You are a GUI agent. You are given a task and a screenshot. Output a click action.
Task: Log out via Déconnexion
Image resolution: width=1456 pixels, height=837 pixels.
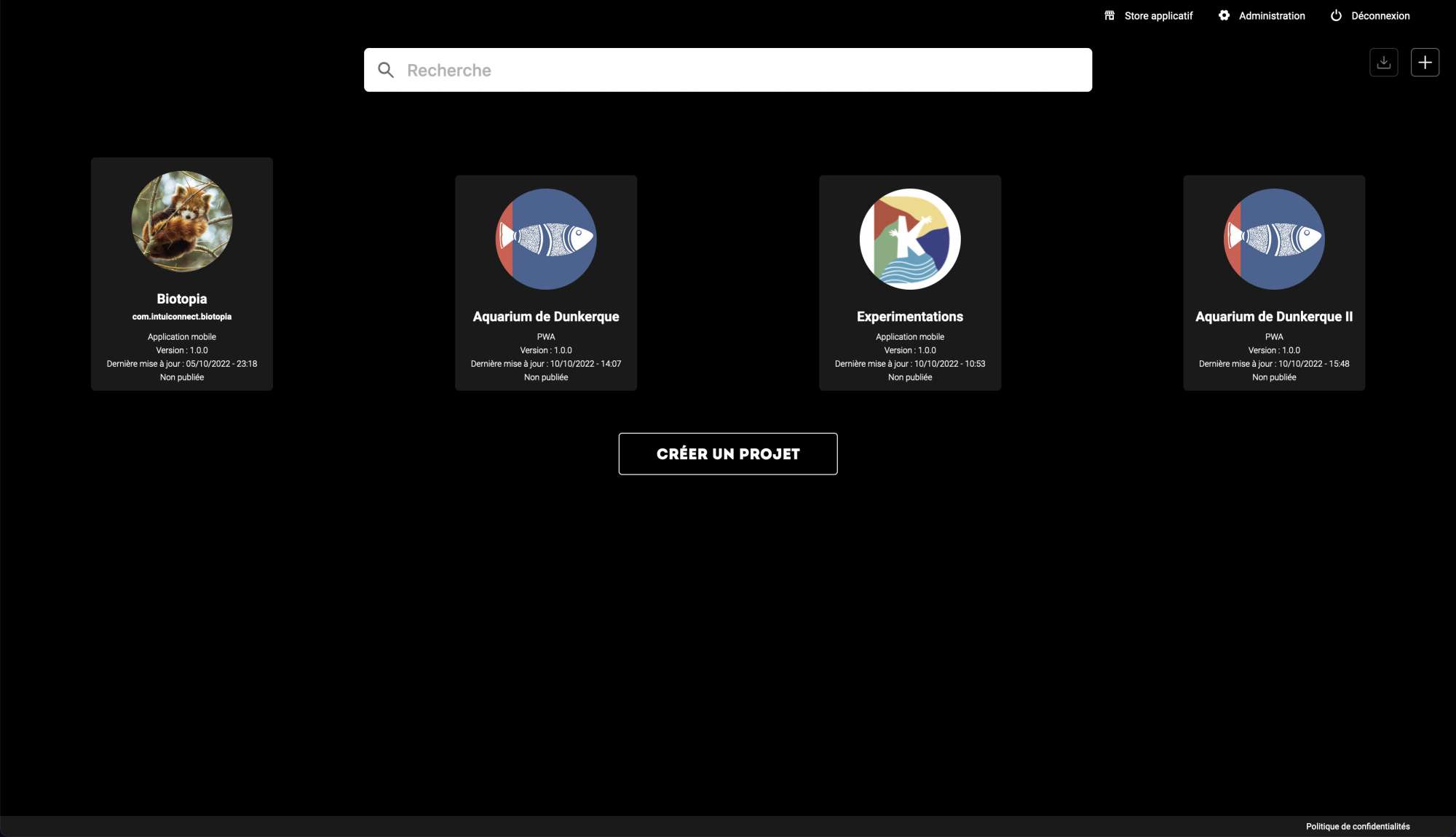1380,15
